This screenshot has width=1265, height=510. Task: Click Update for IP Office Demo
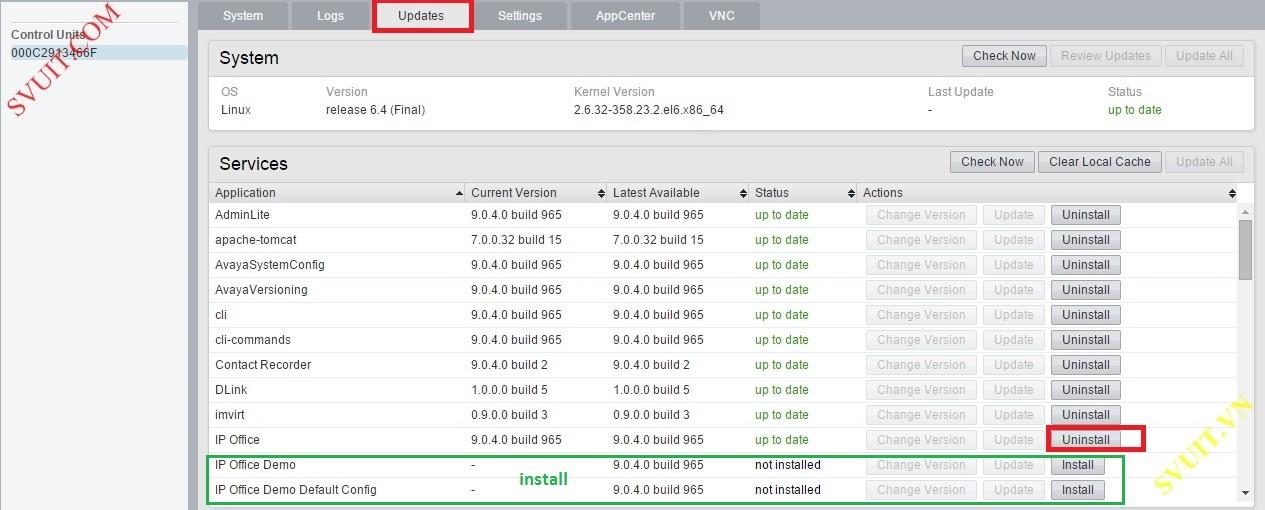tap(1013, 465)
